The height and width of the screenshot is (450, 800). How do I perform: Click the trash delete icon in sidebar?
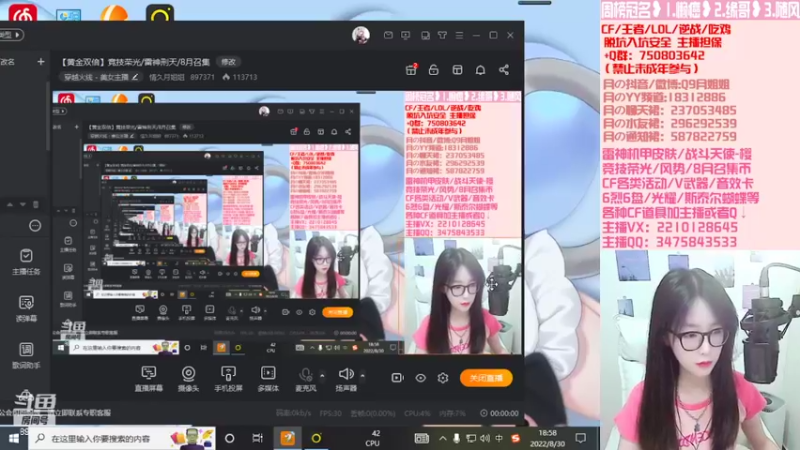coord(36,205)
